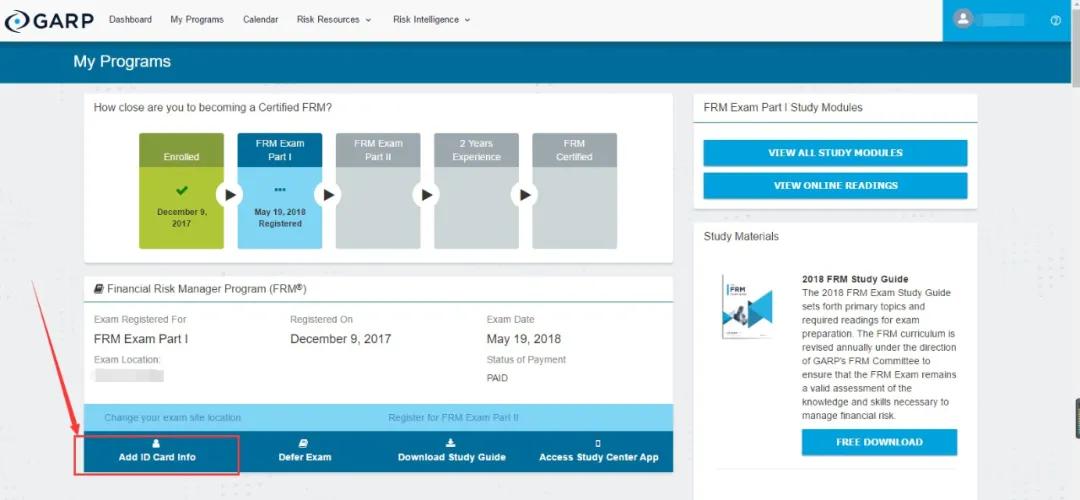Click the ellipsis icon in FRM Exam Part I card
This screenshot has height=500, width=1080.
coord(280,189)
